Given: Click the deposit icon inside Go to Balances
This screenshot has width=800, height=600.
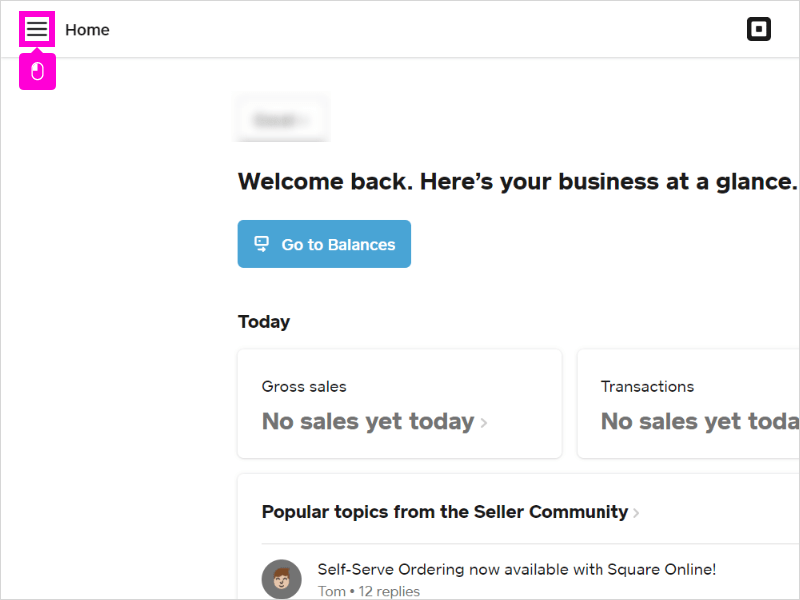Looking at the screenshot, I should (262, 243).
